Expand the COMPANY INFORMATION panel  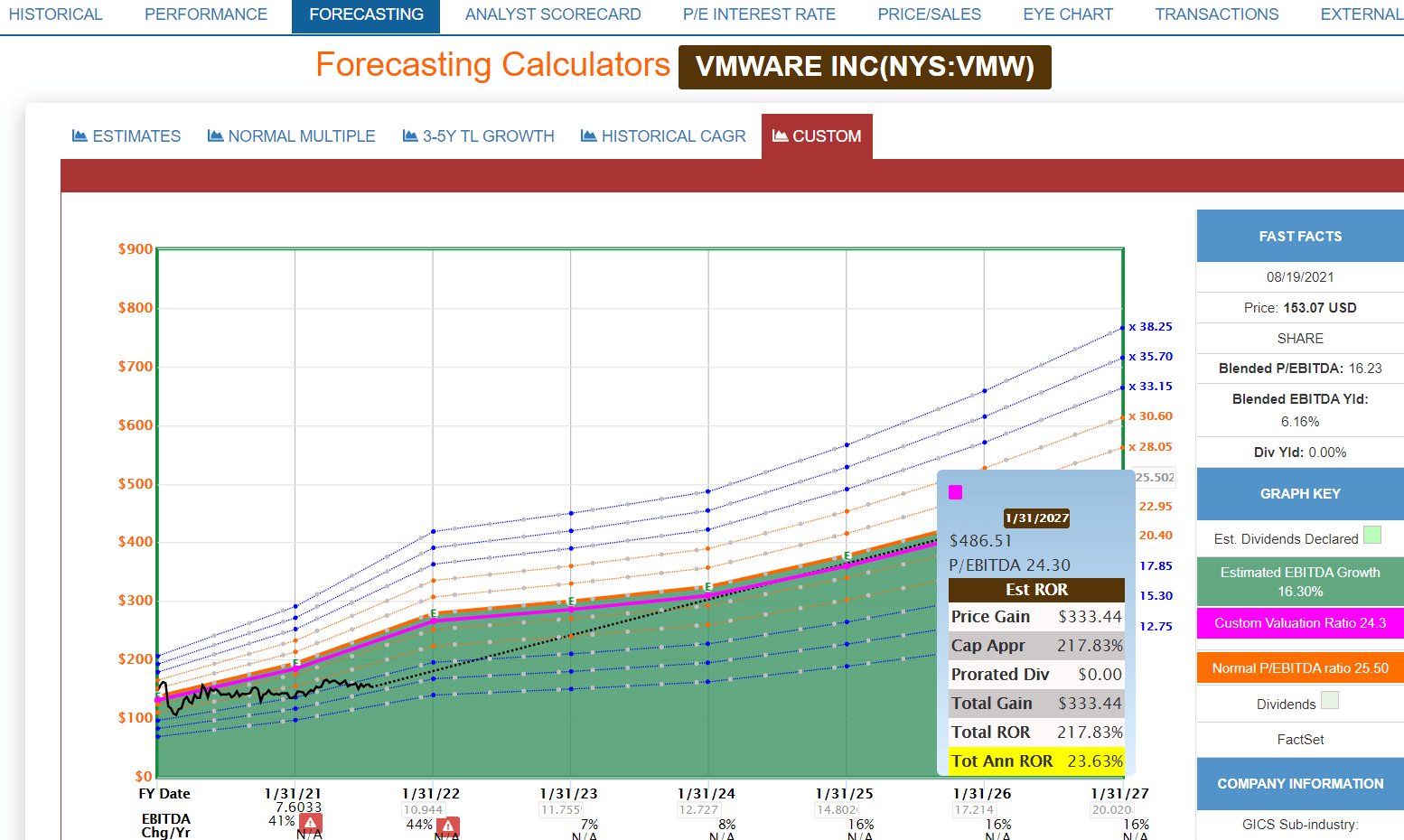point(1299,783)
